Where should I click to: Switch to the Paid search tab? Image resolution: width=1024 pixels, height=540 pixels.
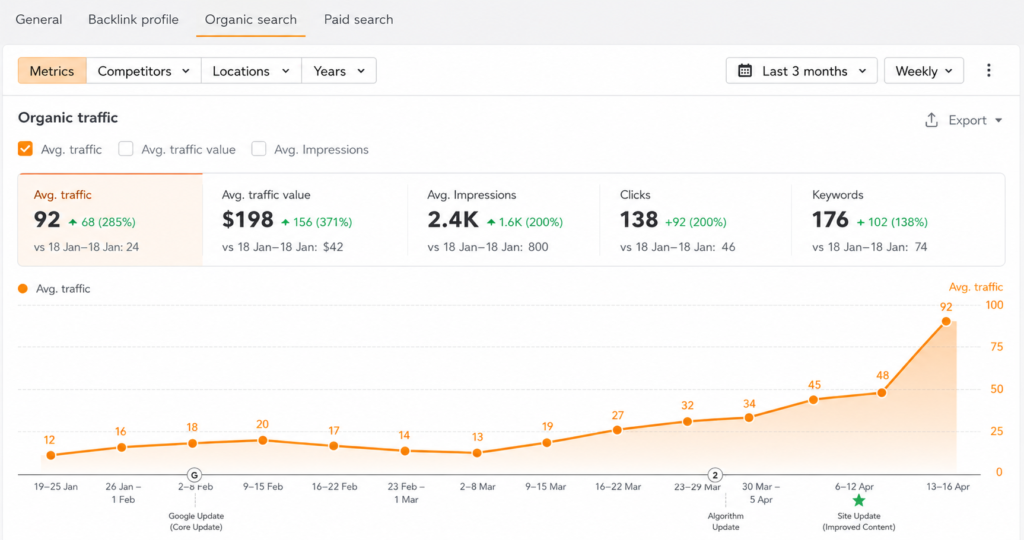tap(359, 20)
